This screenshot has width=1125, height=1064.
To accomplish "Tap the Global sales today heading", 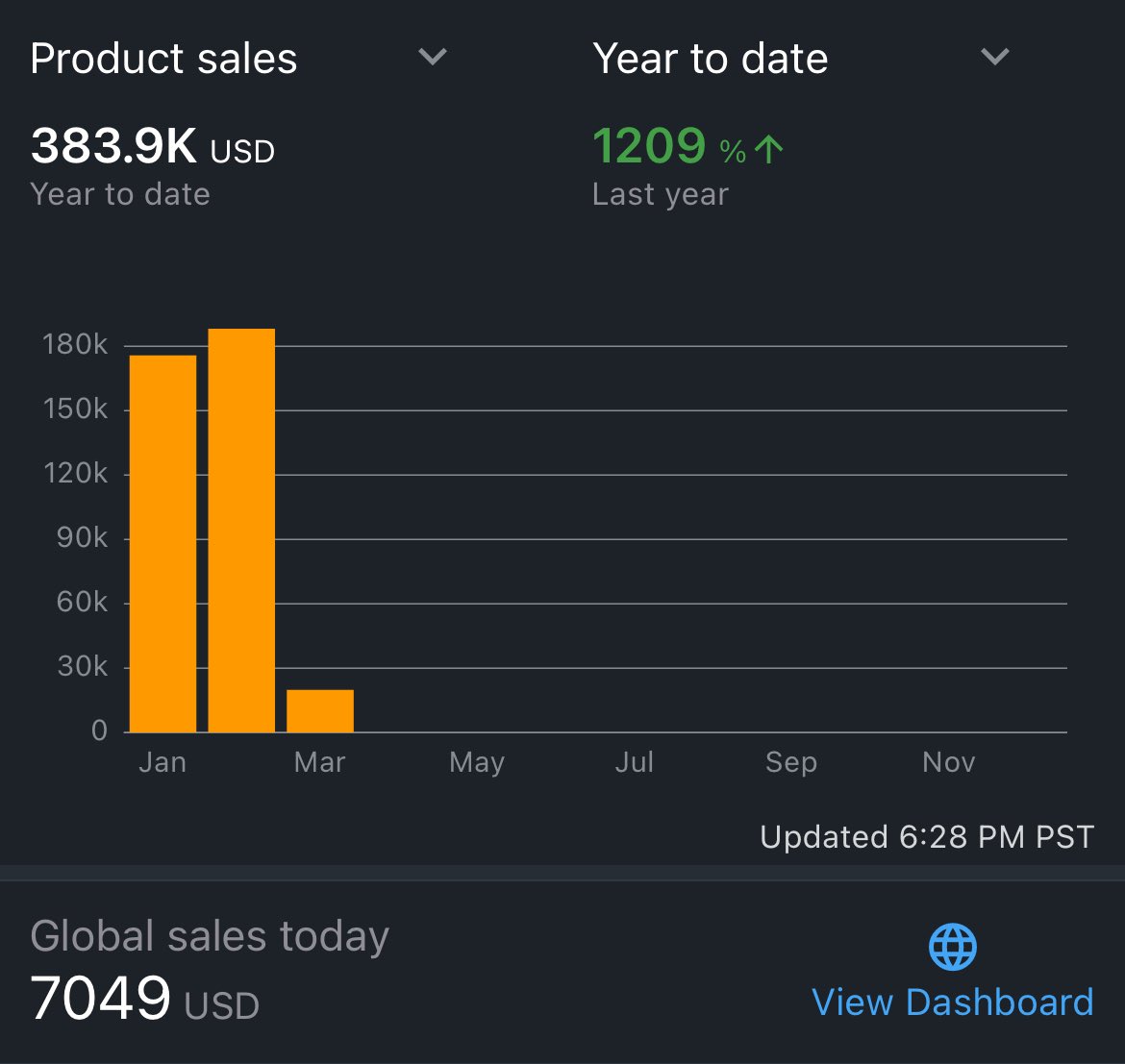I will point(210,936).
